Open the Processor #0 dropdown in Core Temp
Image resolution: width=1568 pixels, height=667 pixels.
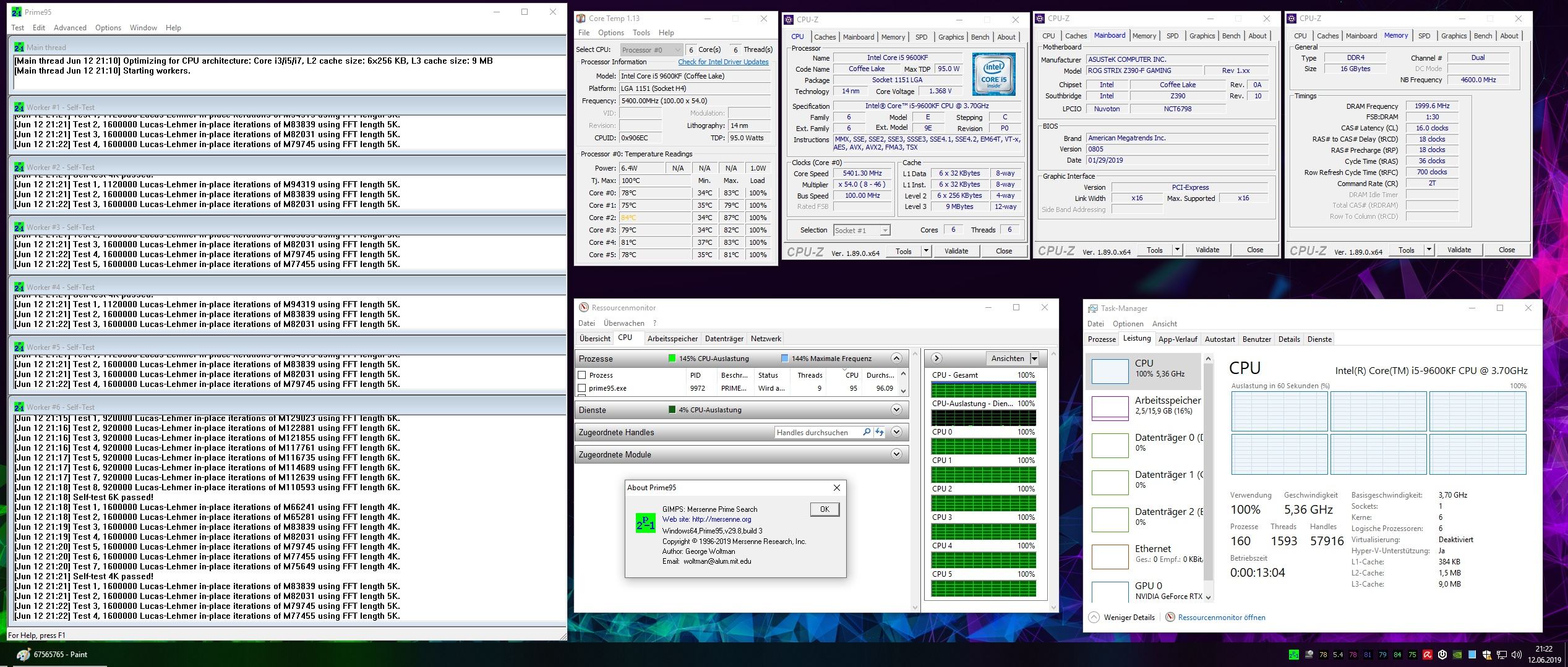(x=651, y=49)
